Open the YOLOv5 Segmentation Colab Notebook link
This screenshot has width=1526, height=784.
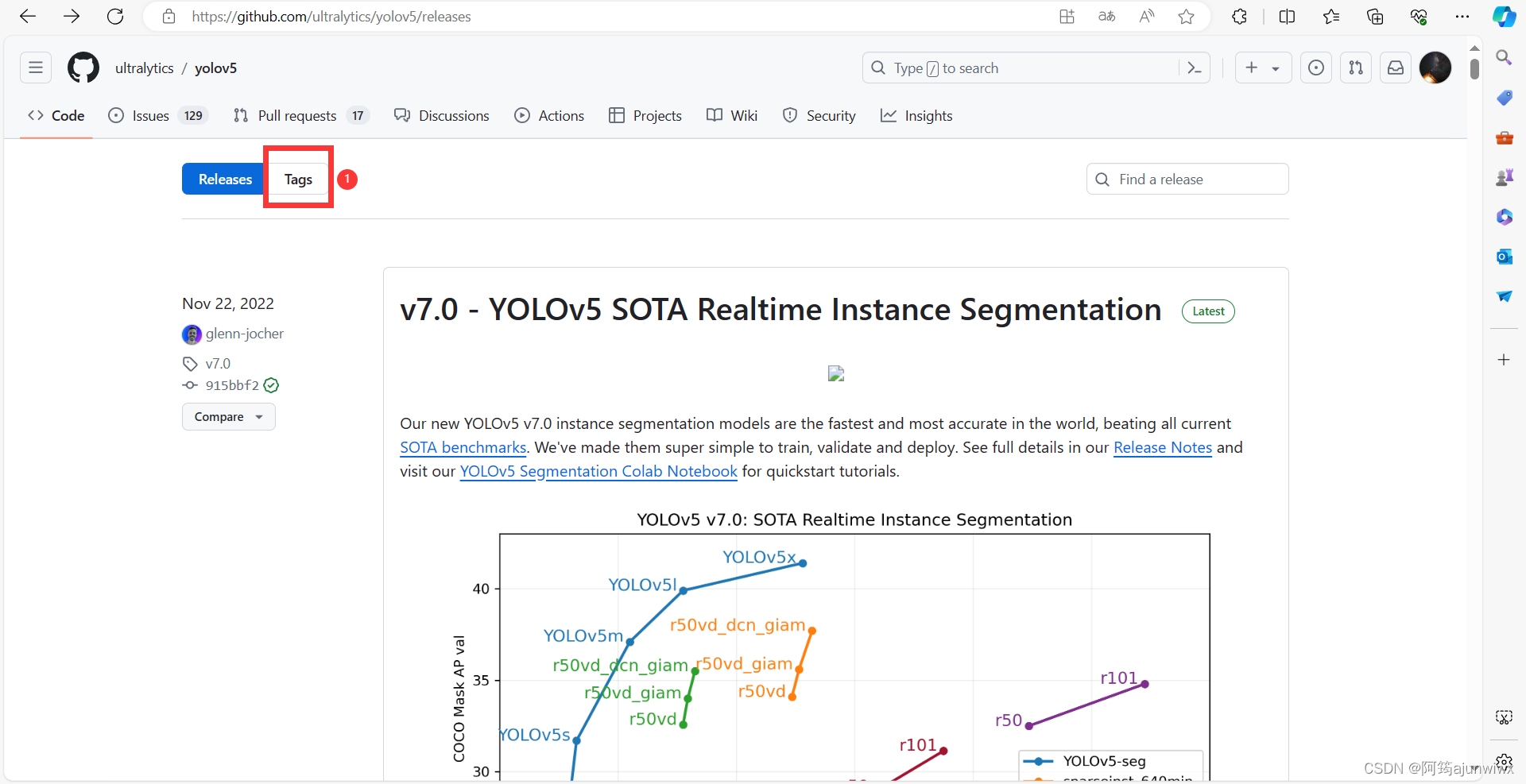[x=598, y=471]
